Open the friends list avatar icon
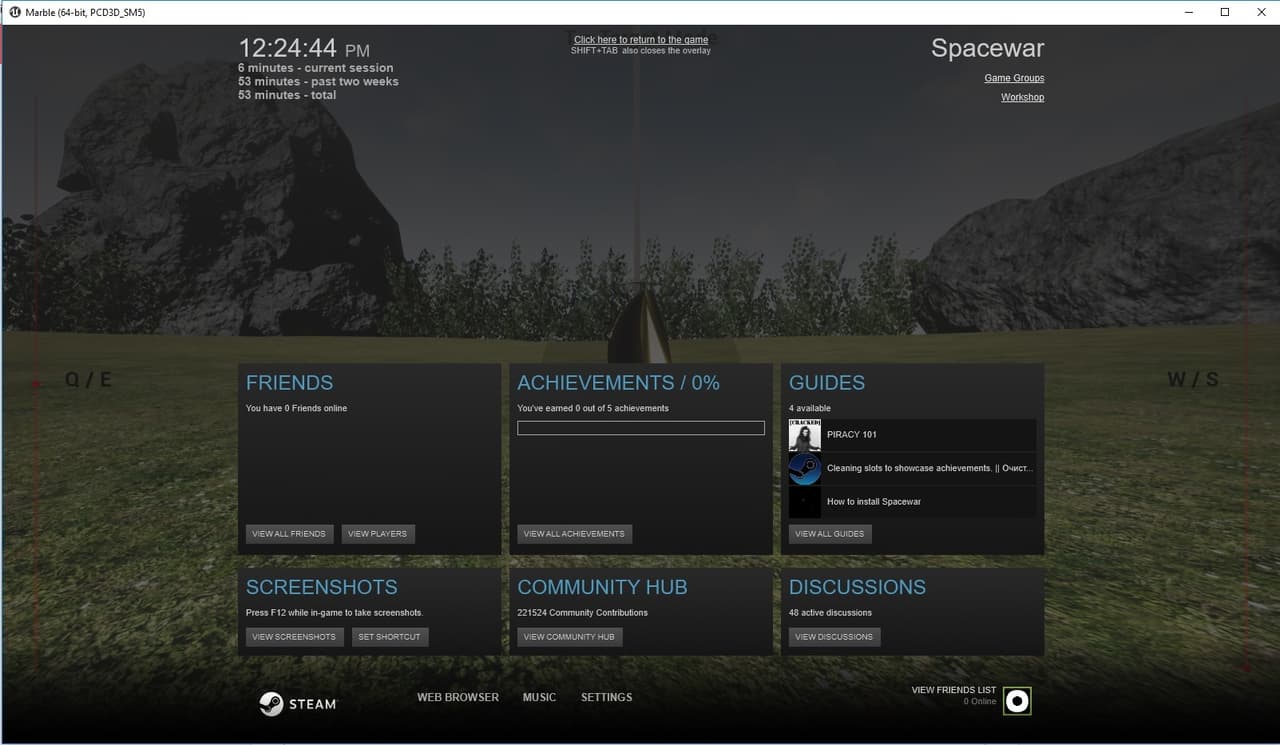 [x=1017, y=701]
